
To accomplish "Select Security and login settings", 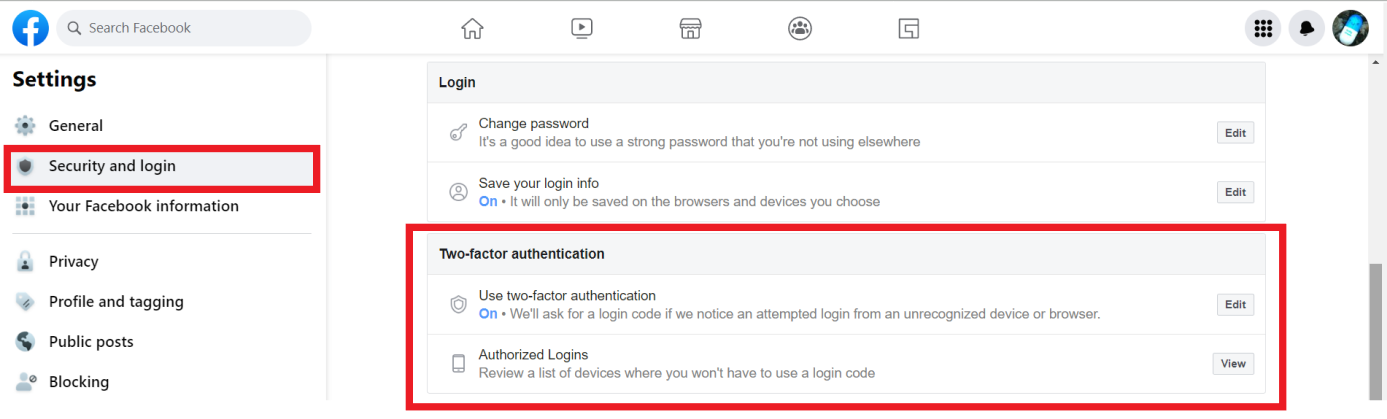I will click(112, 166).
